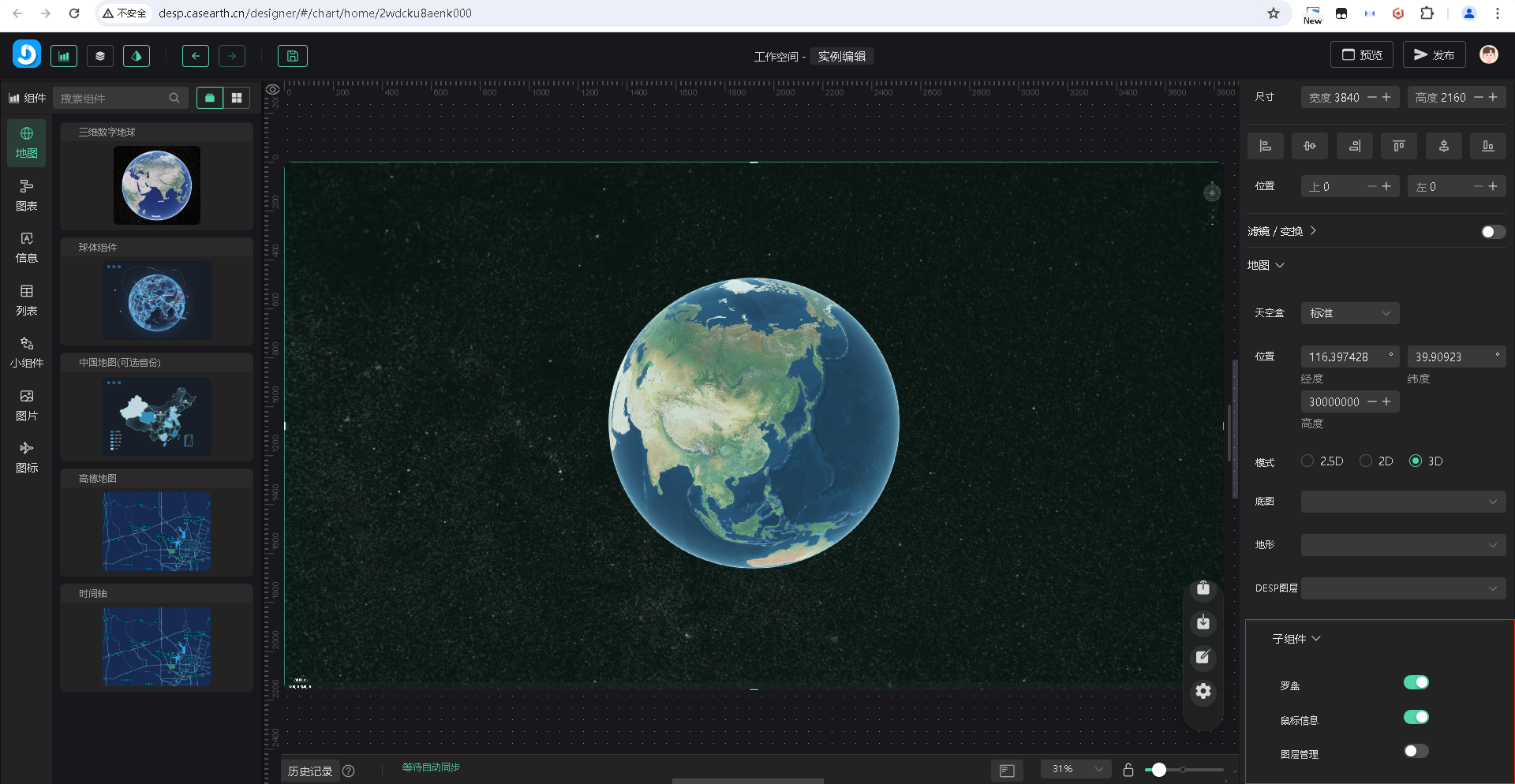
Task: Enable the 图层管理 switch
Action: (x=1416, y=752)
